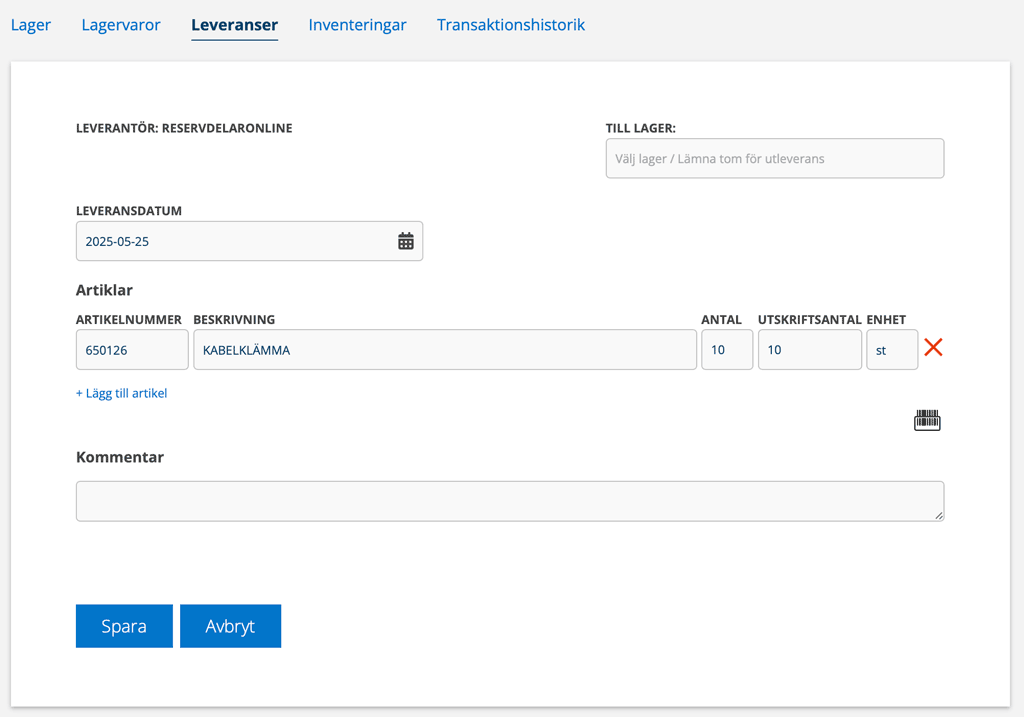Click the Kommentar textarea resize handle
The width and height of the screenshot is (1024, 717).
(938, 515)
